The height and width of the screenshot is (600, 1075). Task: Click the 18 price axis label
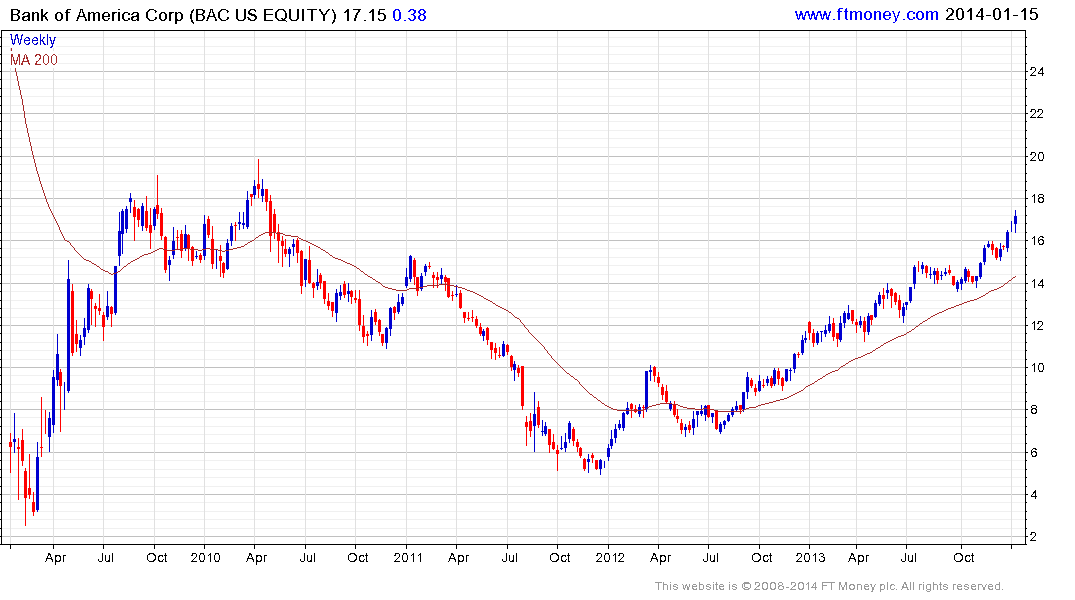tap(1037, 199)
